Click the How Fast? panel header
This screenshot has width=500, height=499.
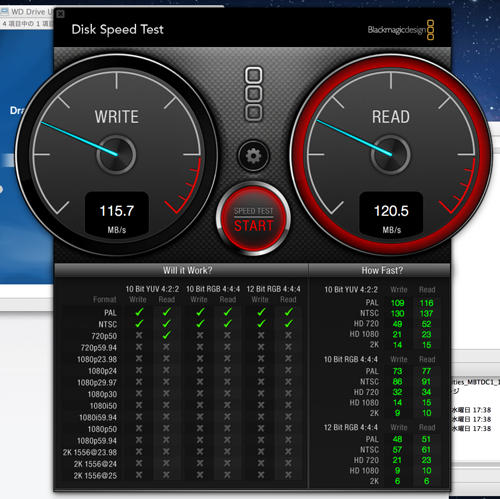click(x=382, y=270)
